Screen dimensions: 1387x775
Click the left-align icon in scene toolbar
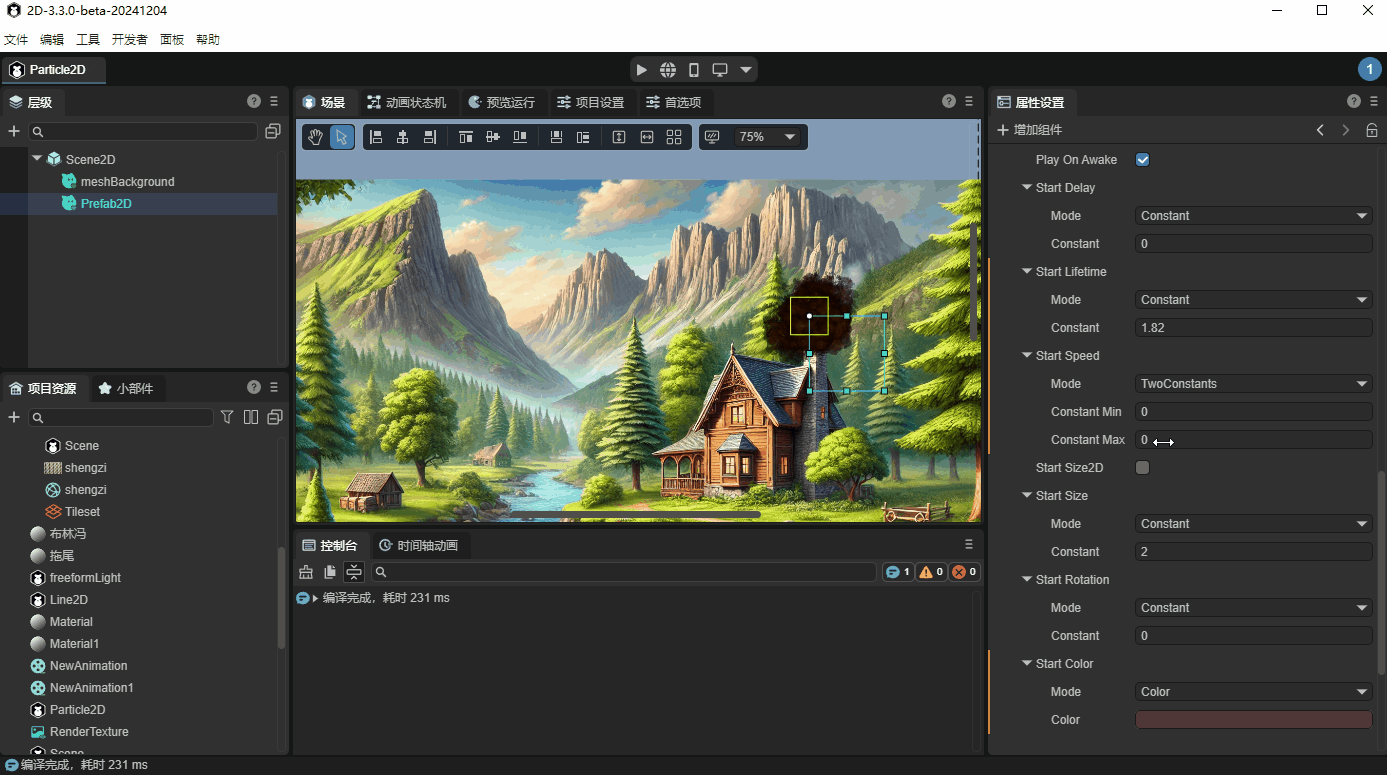[x=376, y=136]
